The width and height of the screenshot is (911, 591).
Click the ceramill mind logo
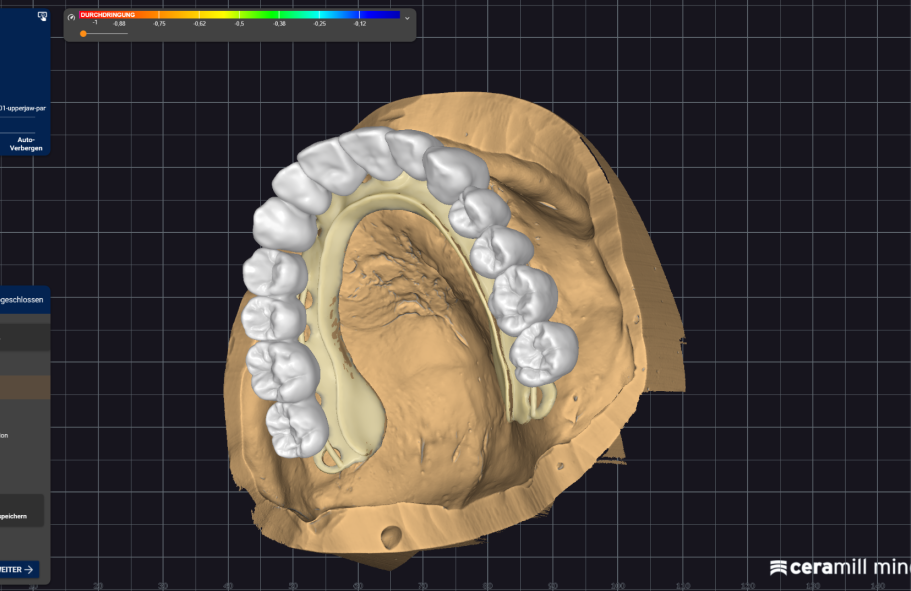pyautogui.click(x=838, y=566)
